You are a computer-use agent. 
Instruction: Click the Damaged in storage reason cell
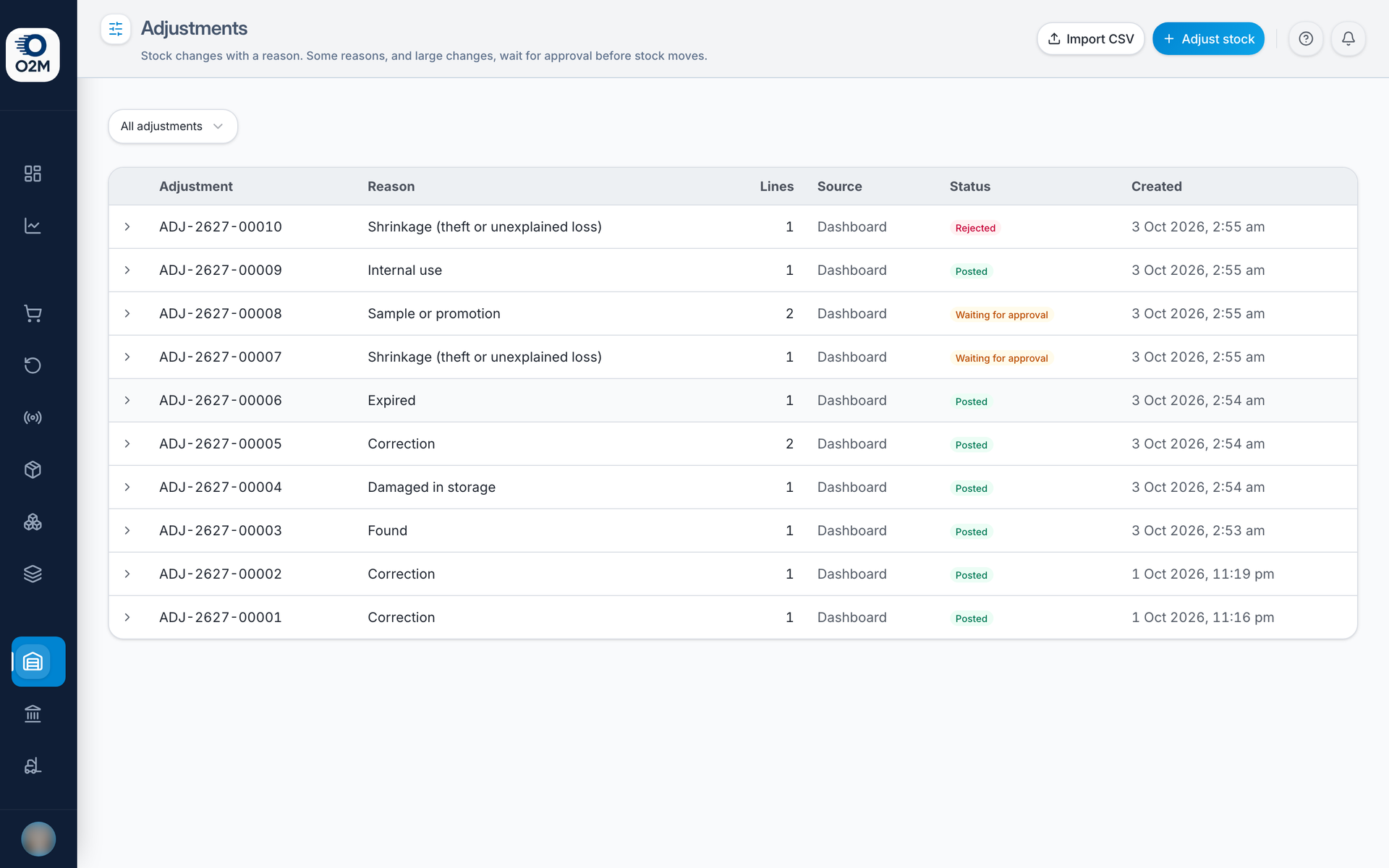(432, 488)
